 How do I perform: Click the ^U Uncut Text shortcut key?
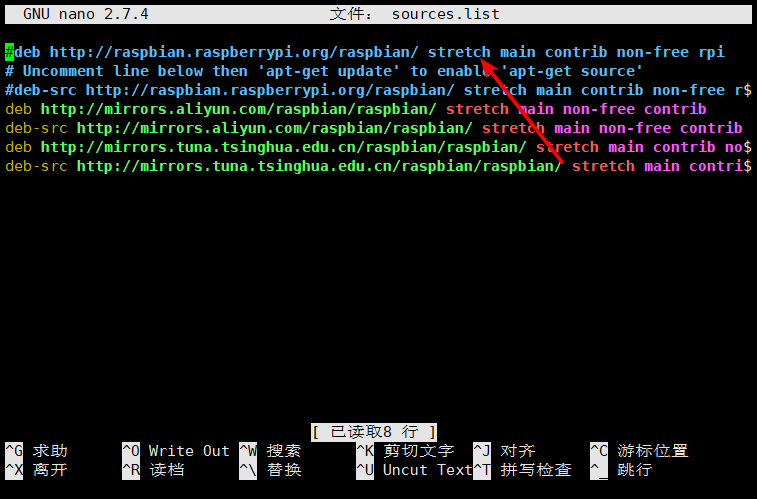(x=365, y=470)
